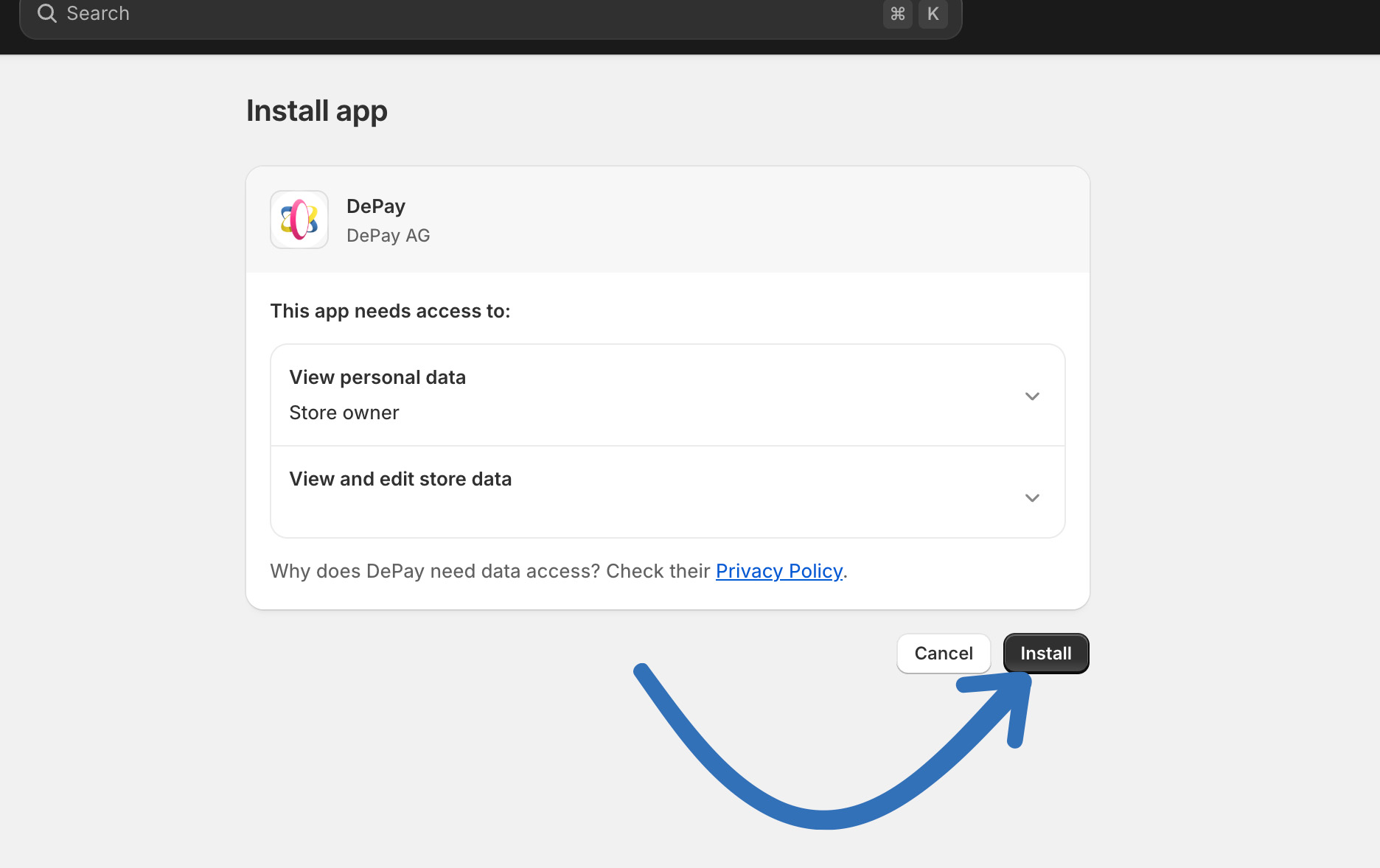Click the DePay app name
The width and height of the screenshot is (1380, 868).
pos(376,206)
